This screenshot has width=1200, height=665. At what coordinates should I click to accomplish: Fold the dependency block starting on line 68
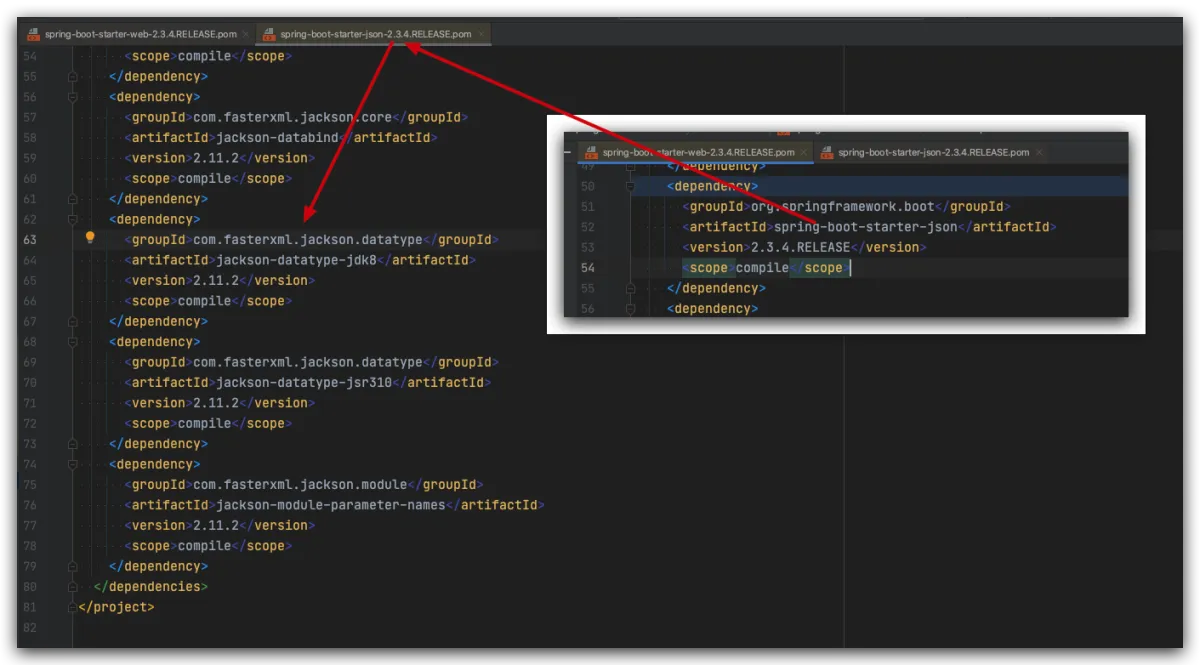73,341
